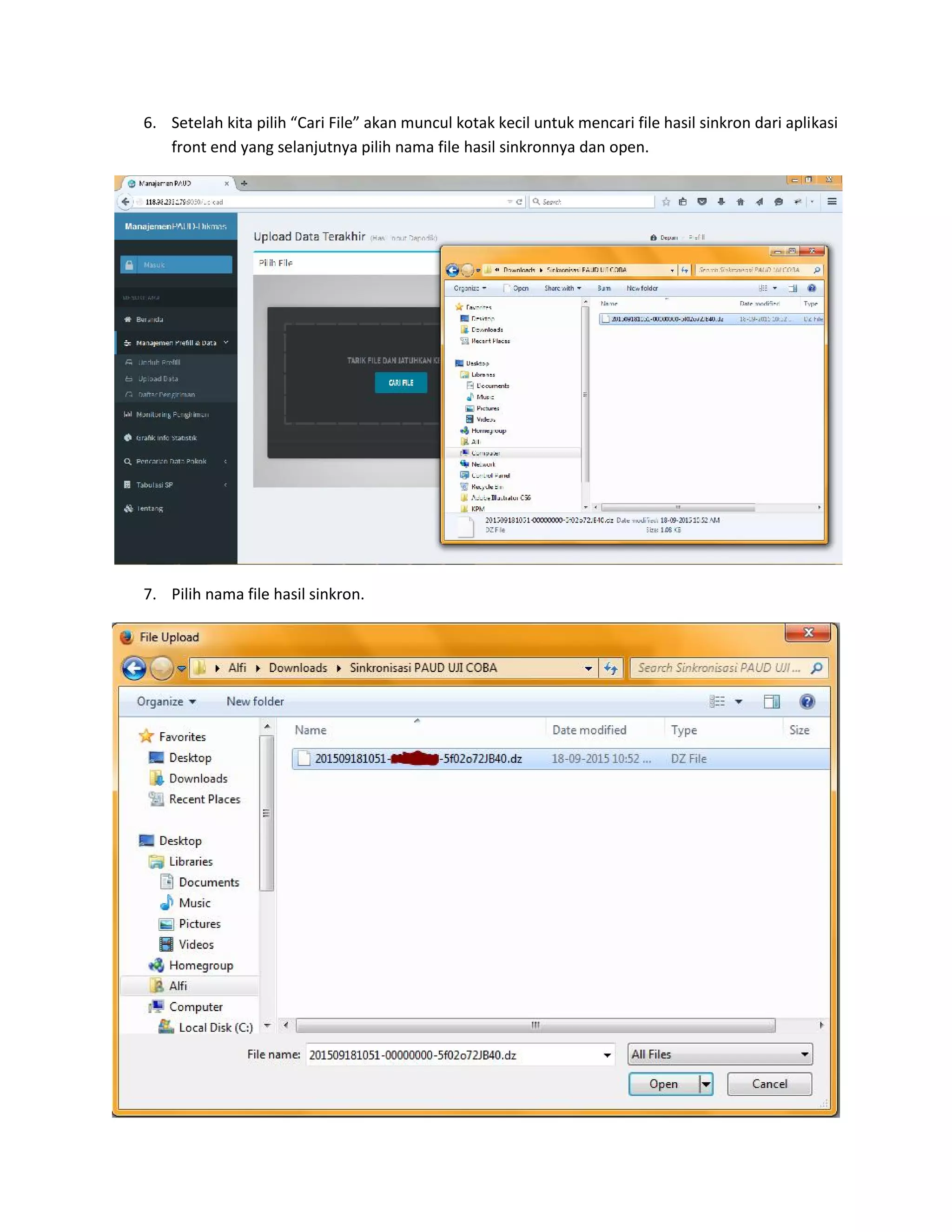
Task: Expand the File name history dropdown
Action: click(x=607, y=1055)
